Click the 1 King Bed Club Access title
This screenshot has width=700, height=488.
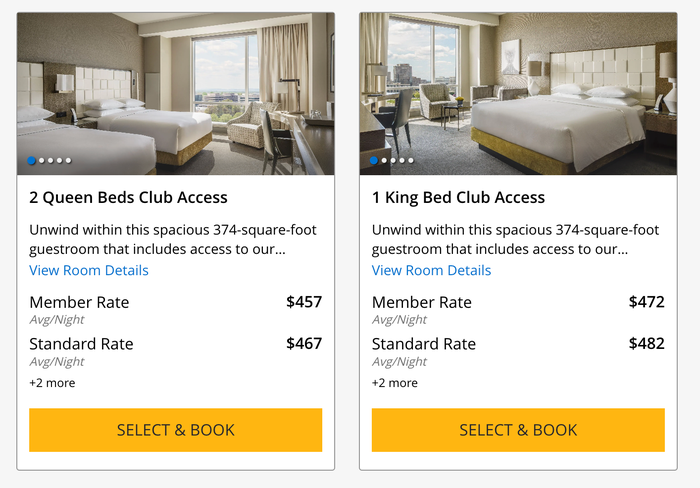pyautogui.click(x=458, y=197)
